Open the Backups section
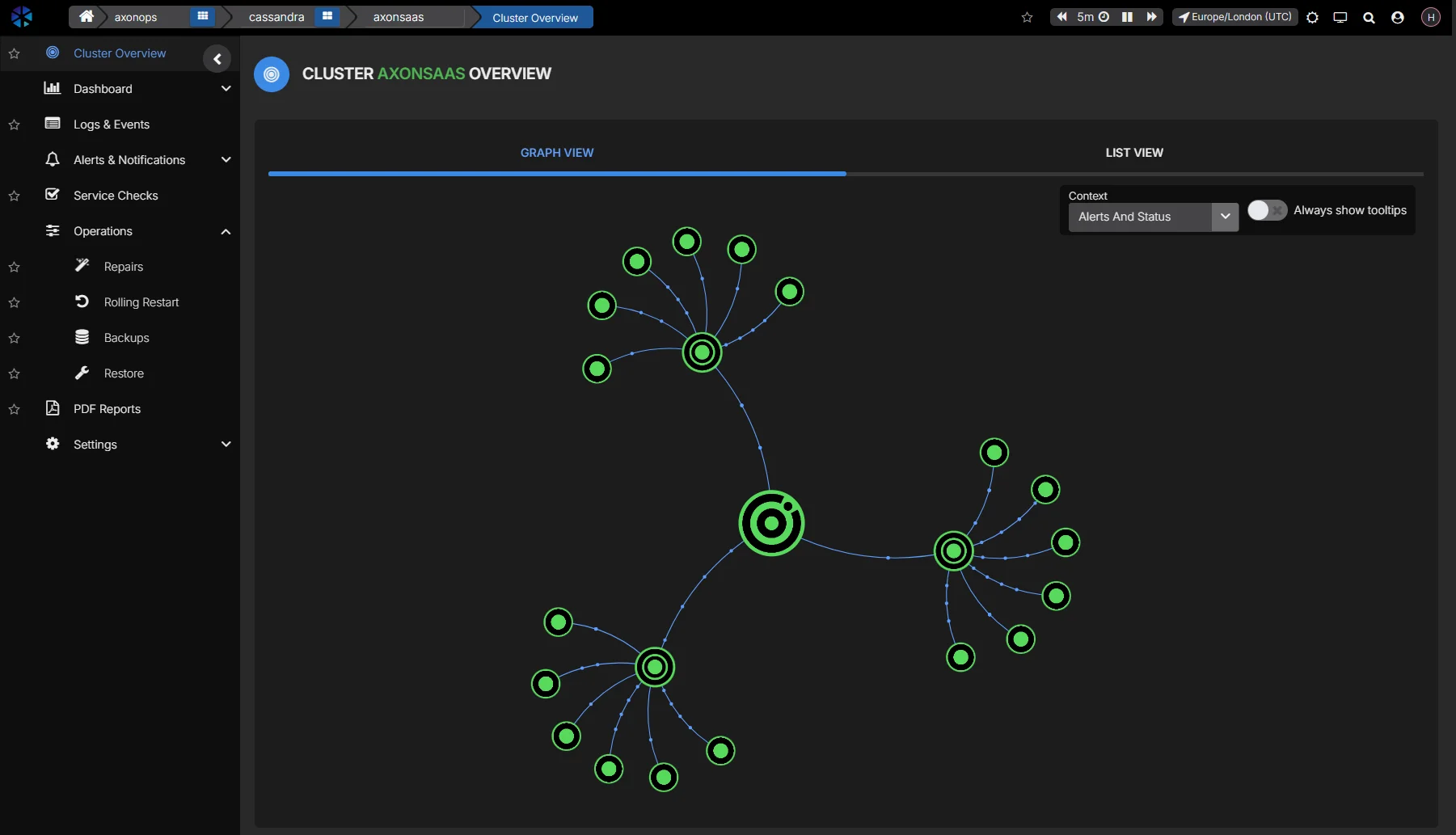This screenshot has width=1456, height=835. point(127,337)
